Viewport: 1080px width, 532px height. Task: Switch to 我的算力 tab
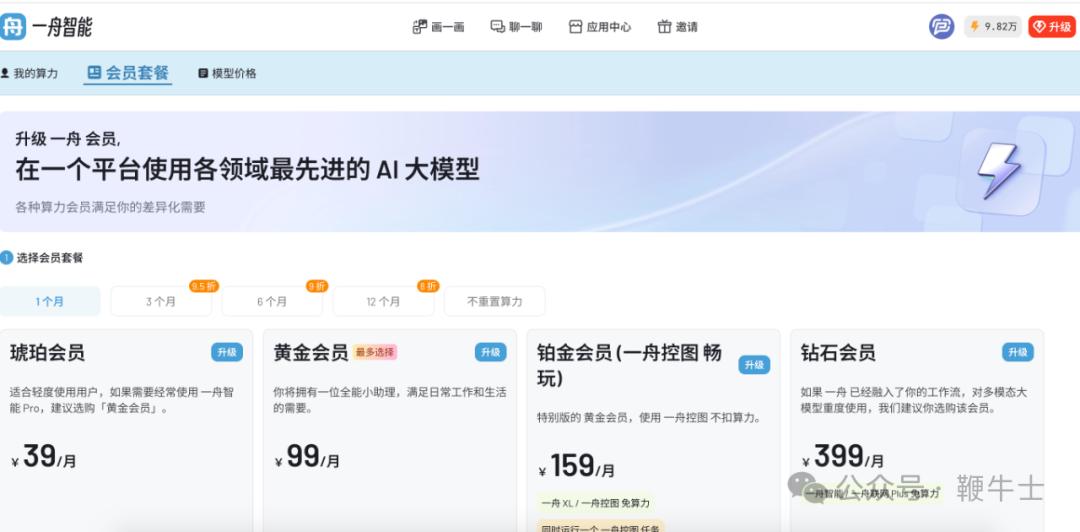pyautogui.click(x=29, y=73)
